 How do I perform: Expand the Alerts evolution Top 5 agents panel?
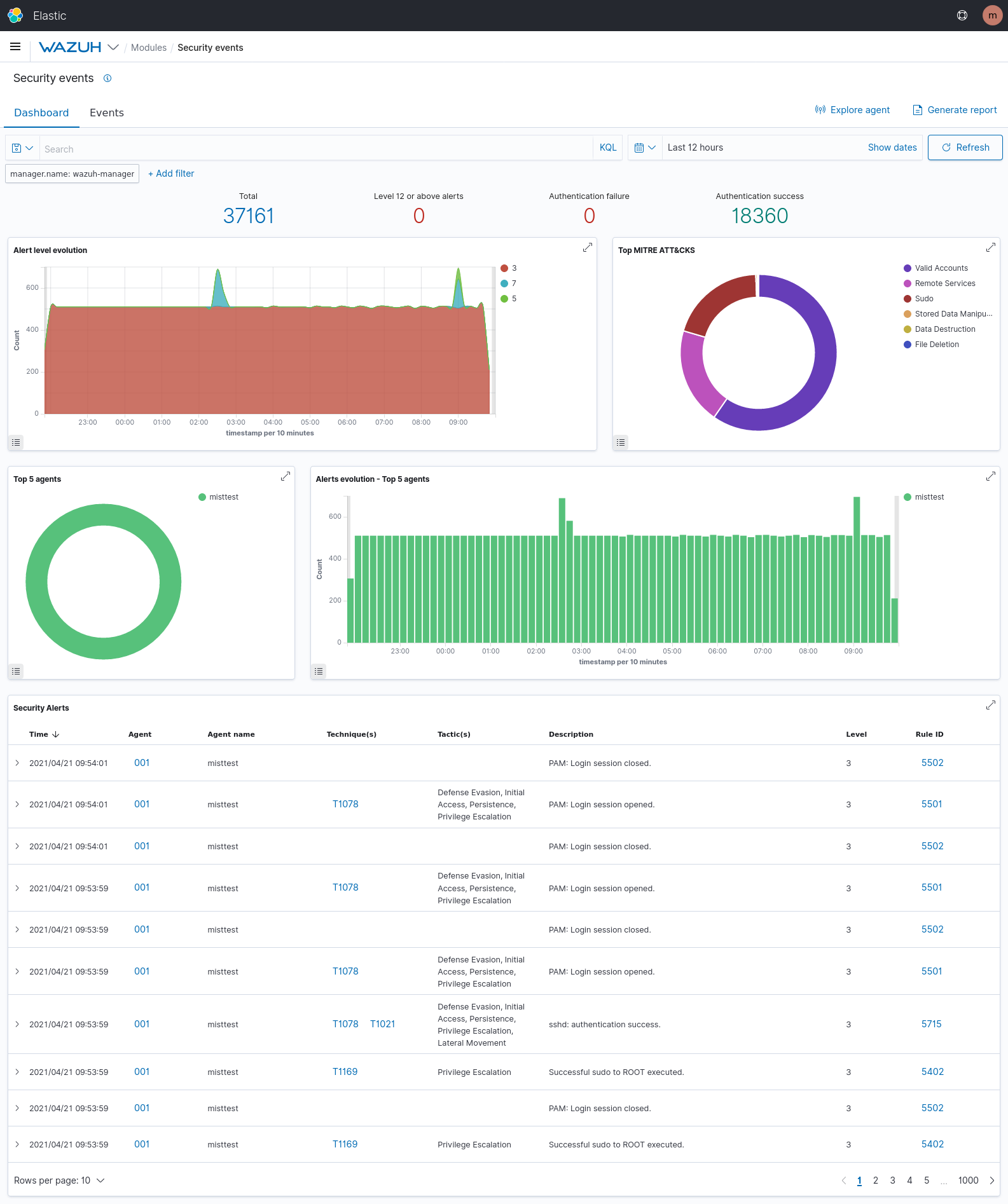pyautogui.click(x=991, y=476)
